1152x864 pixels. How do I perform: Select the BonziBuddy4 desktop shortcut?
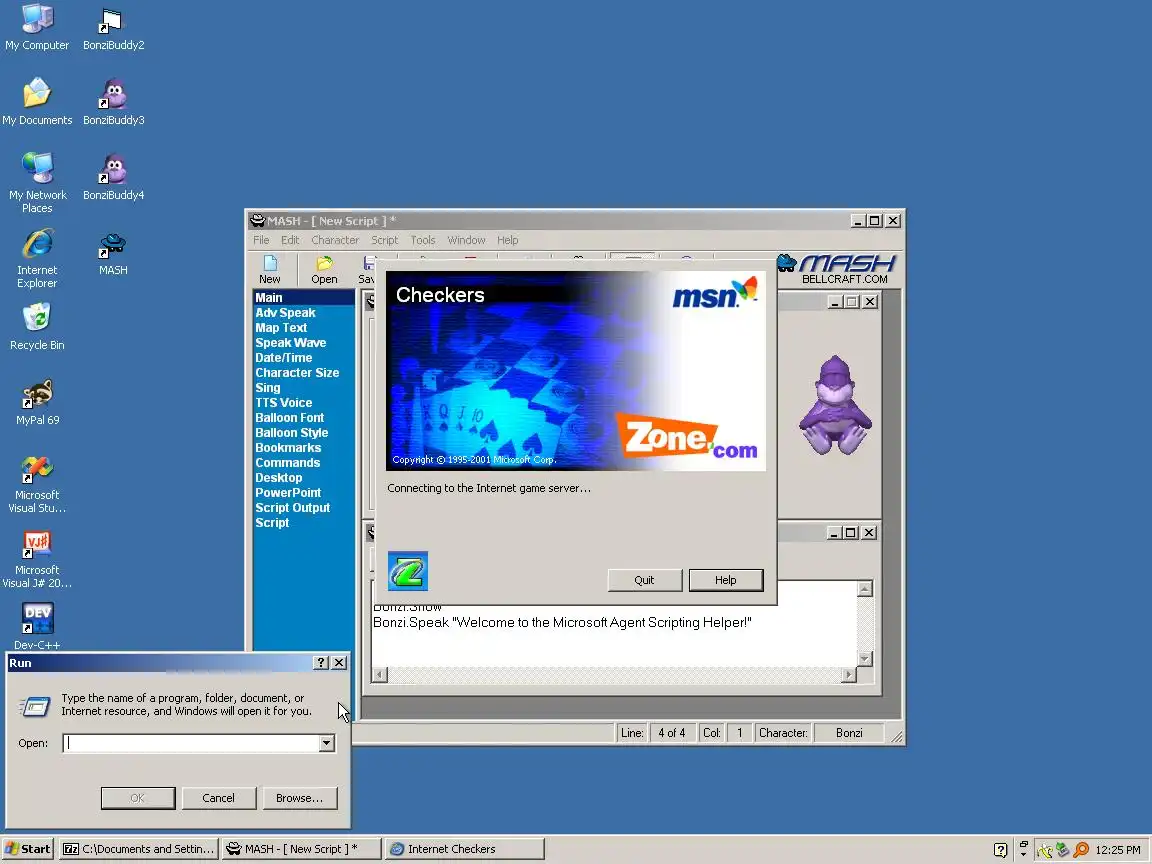tap(113, 176)
